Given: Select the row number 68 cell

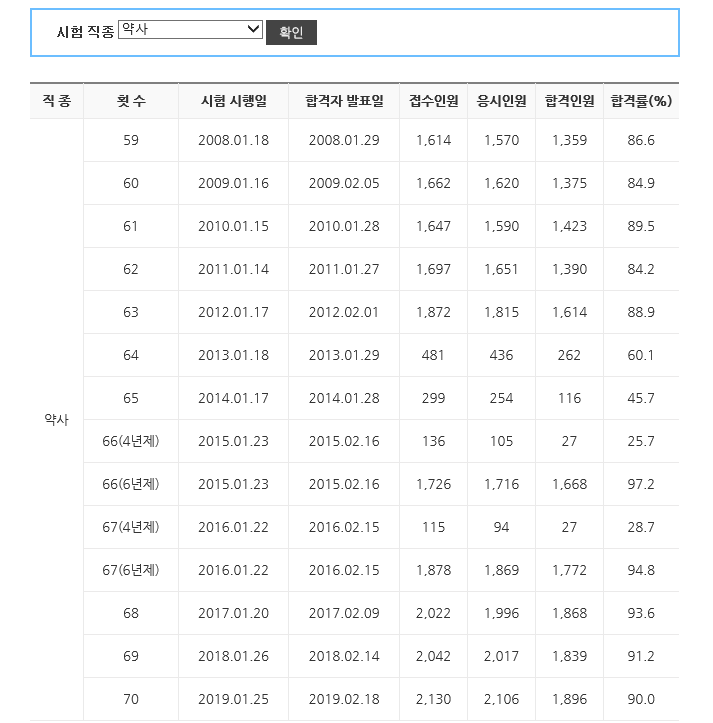Looking at the screenshot, I should 131,613.
